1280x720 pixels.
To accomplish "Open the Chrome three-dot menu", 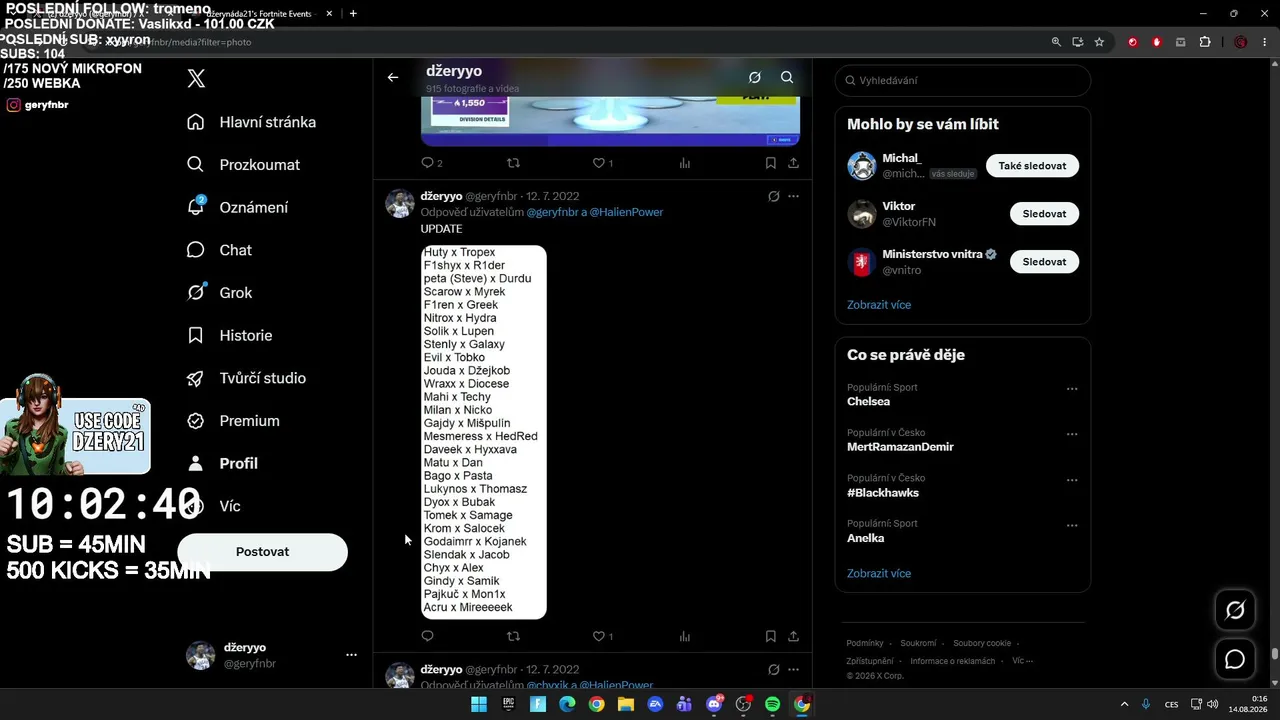I will pos(1265,42).
